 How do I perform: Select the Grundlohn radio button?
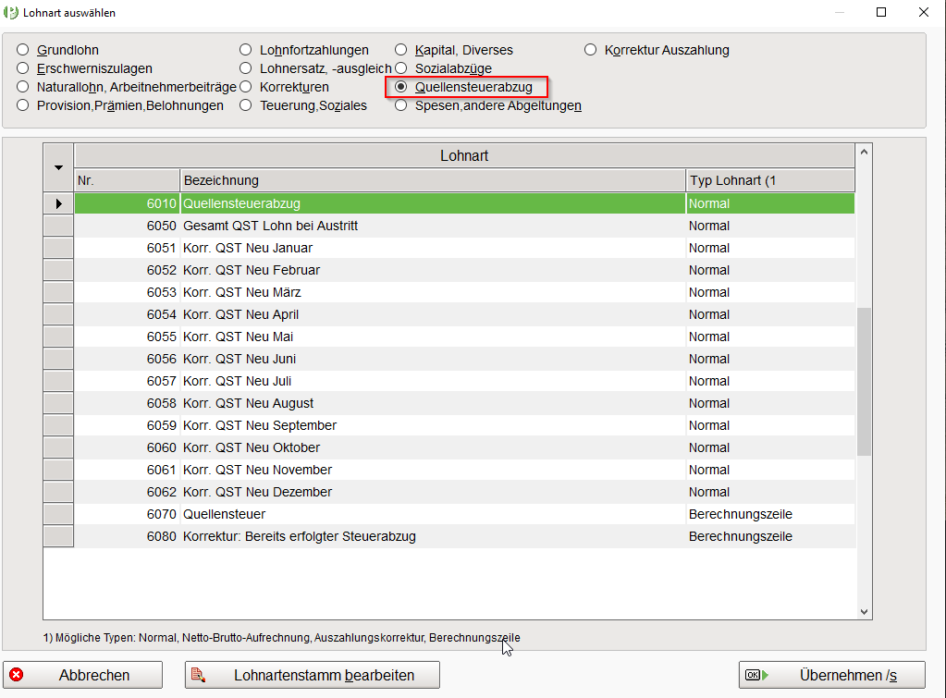coord(23,49)
